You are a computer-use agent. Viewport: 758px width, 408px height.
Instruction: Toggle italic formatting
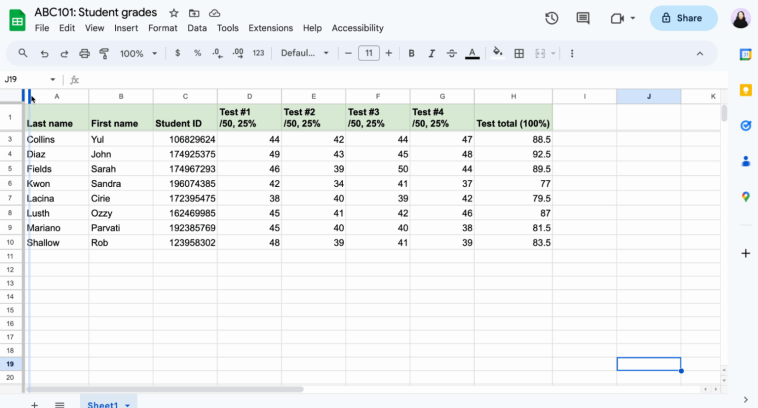pos(431,53)
